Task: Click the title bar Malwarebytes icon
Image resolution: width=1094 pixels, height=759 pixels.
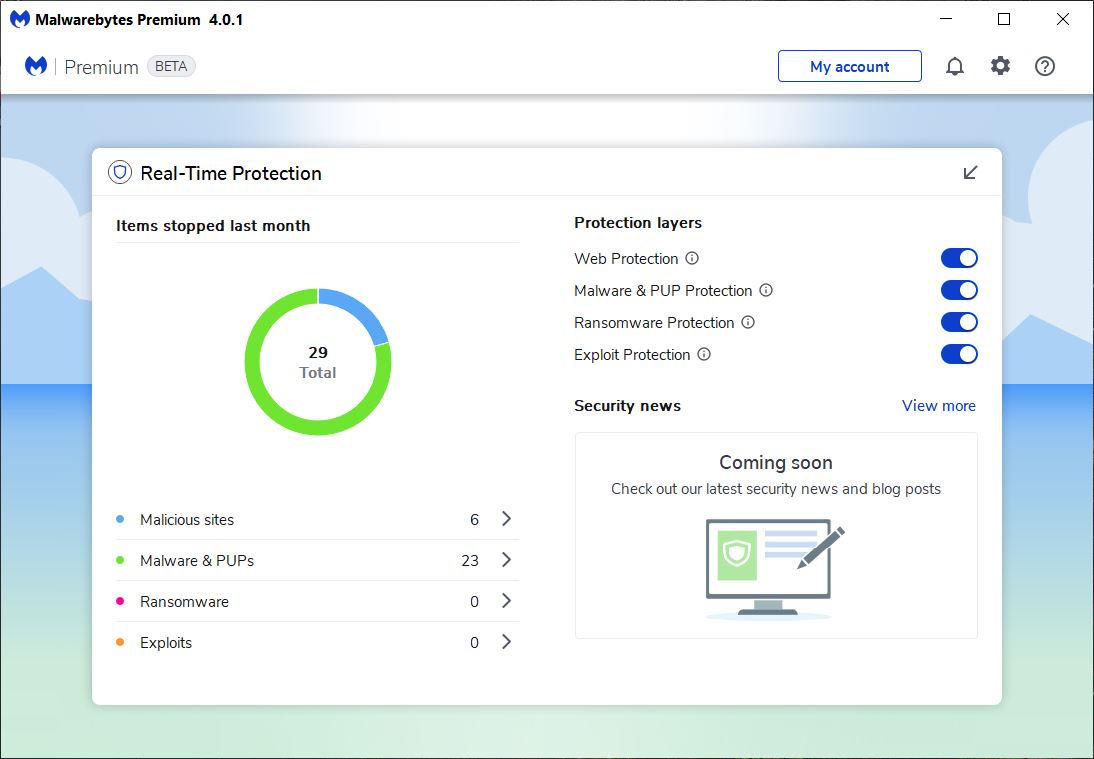Action: (20, 19)
